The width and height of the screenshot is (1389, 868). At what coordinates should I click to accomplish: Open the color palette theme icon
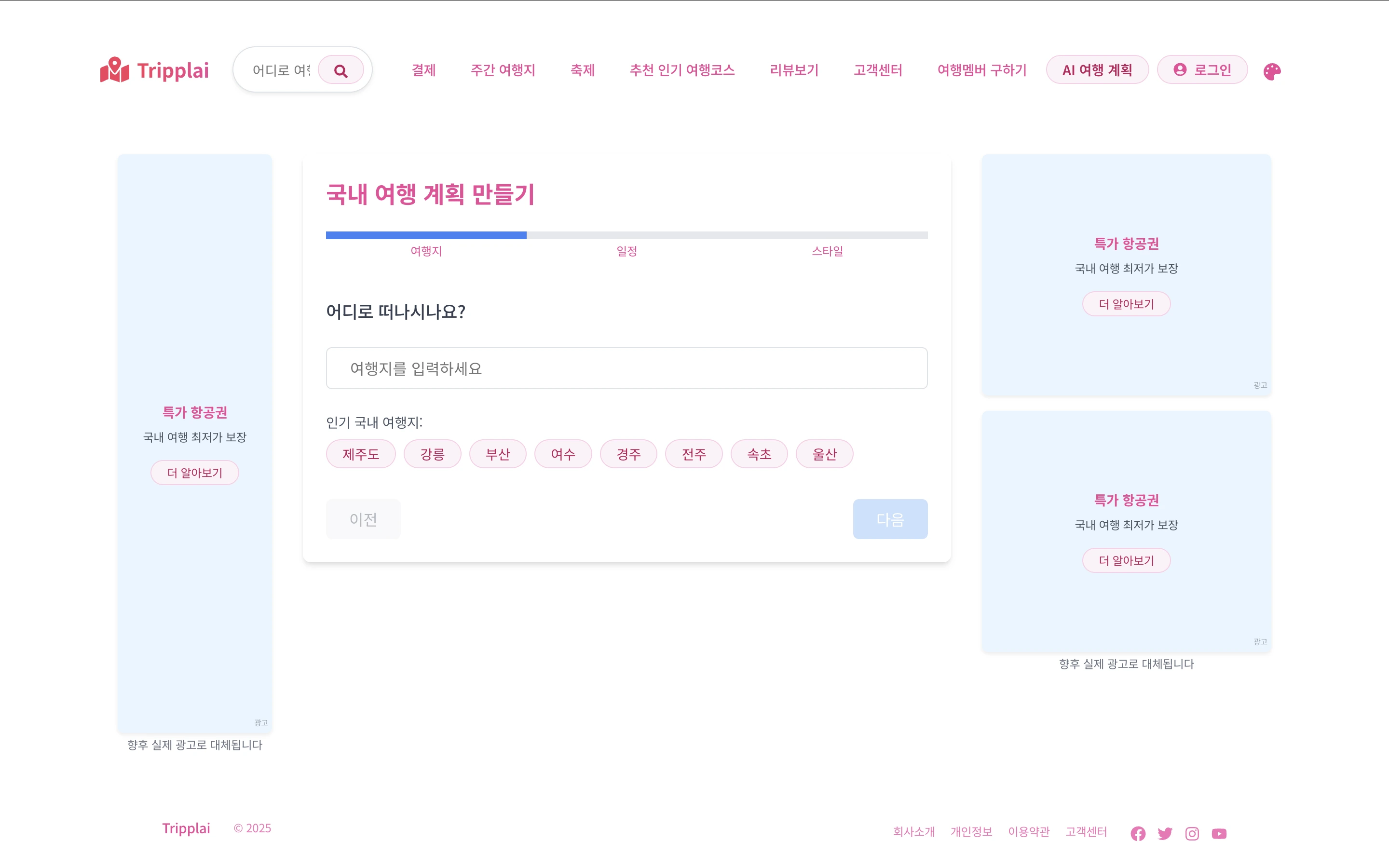pos(1271,71)
